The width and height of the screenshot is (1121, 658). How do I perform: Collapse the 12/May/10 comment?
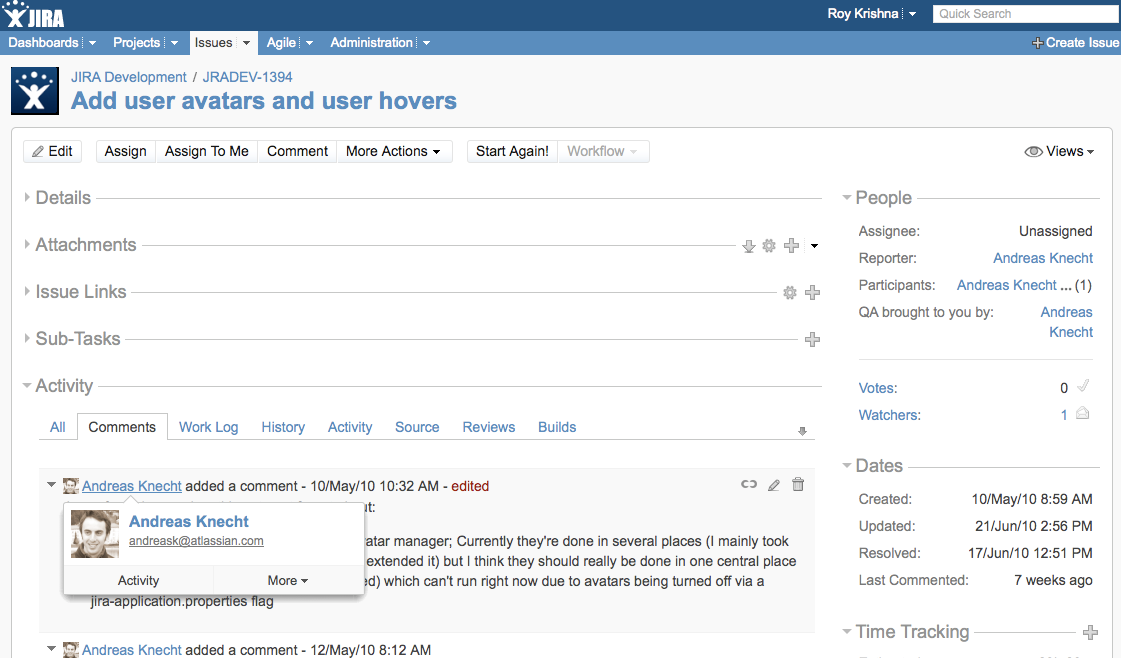coord(51,649)
